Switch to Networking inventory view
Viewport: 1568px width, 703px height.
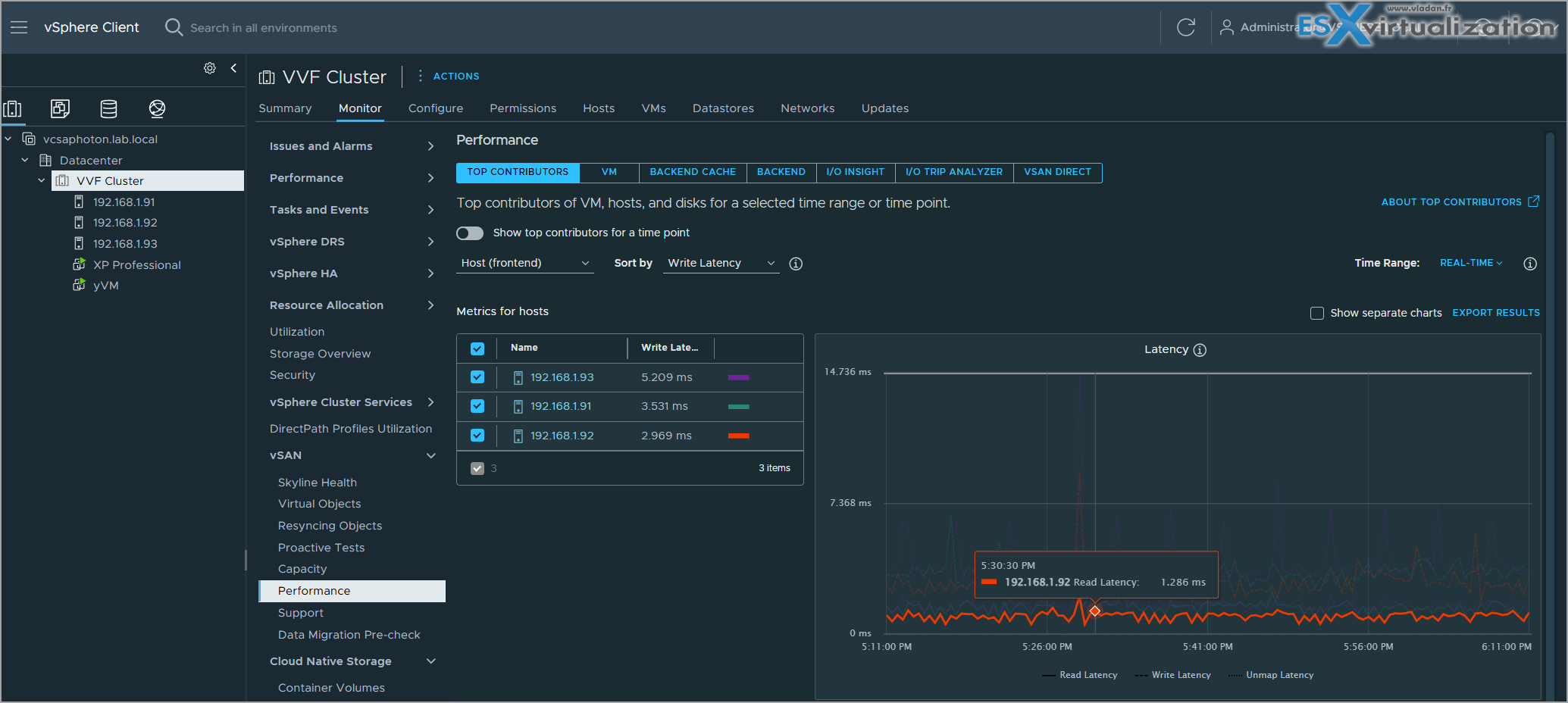click(x=157, y=108)
